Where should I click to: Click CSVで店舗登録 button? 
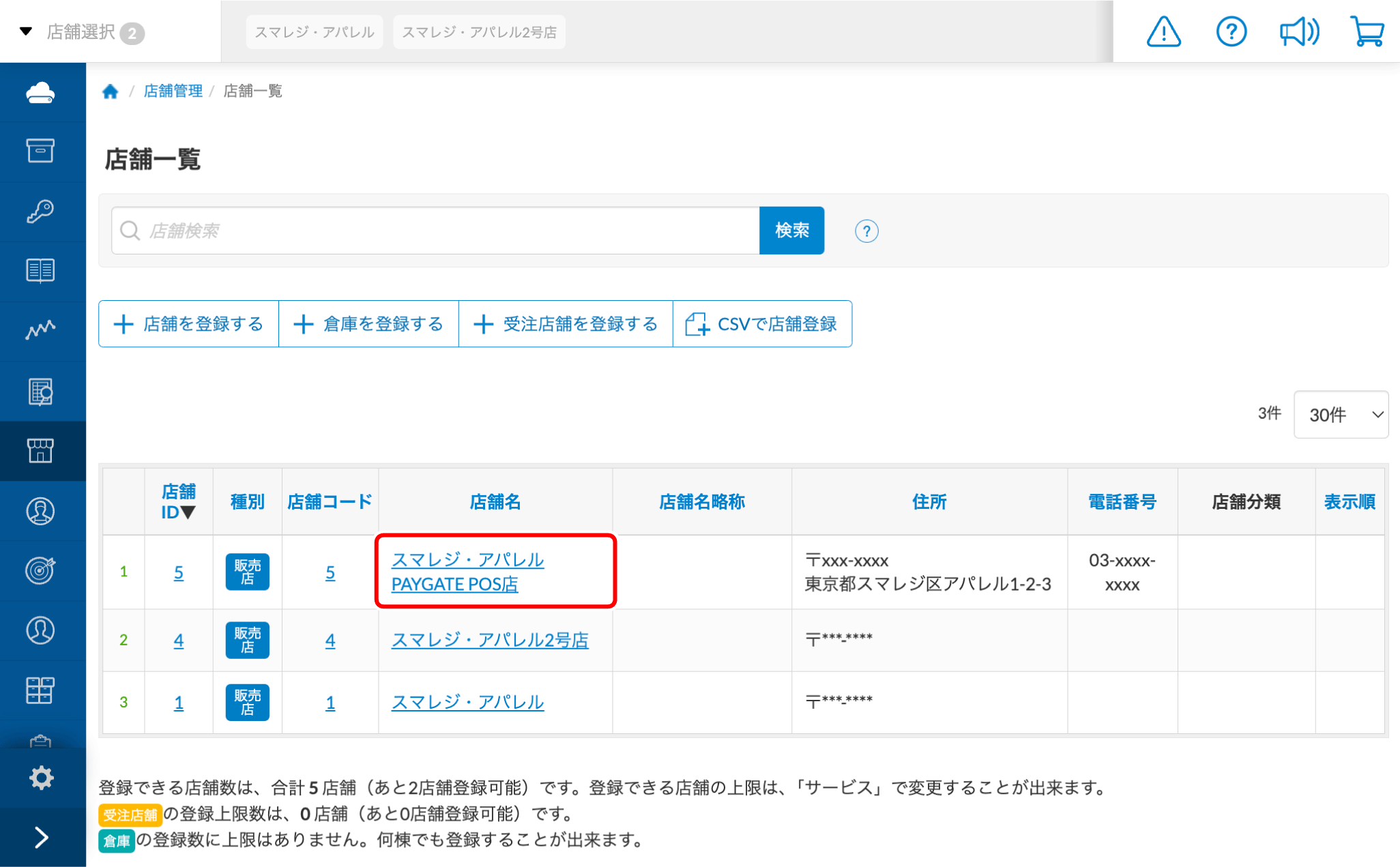click(762, 324)
